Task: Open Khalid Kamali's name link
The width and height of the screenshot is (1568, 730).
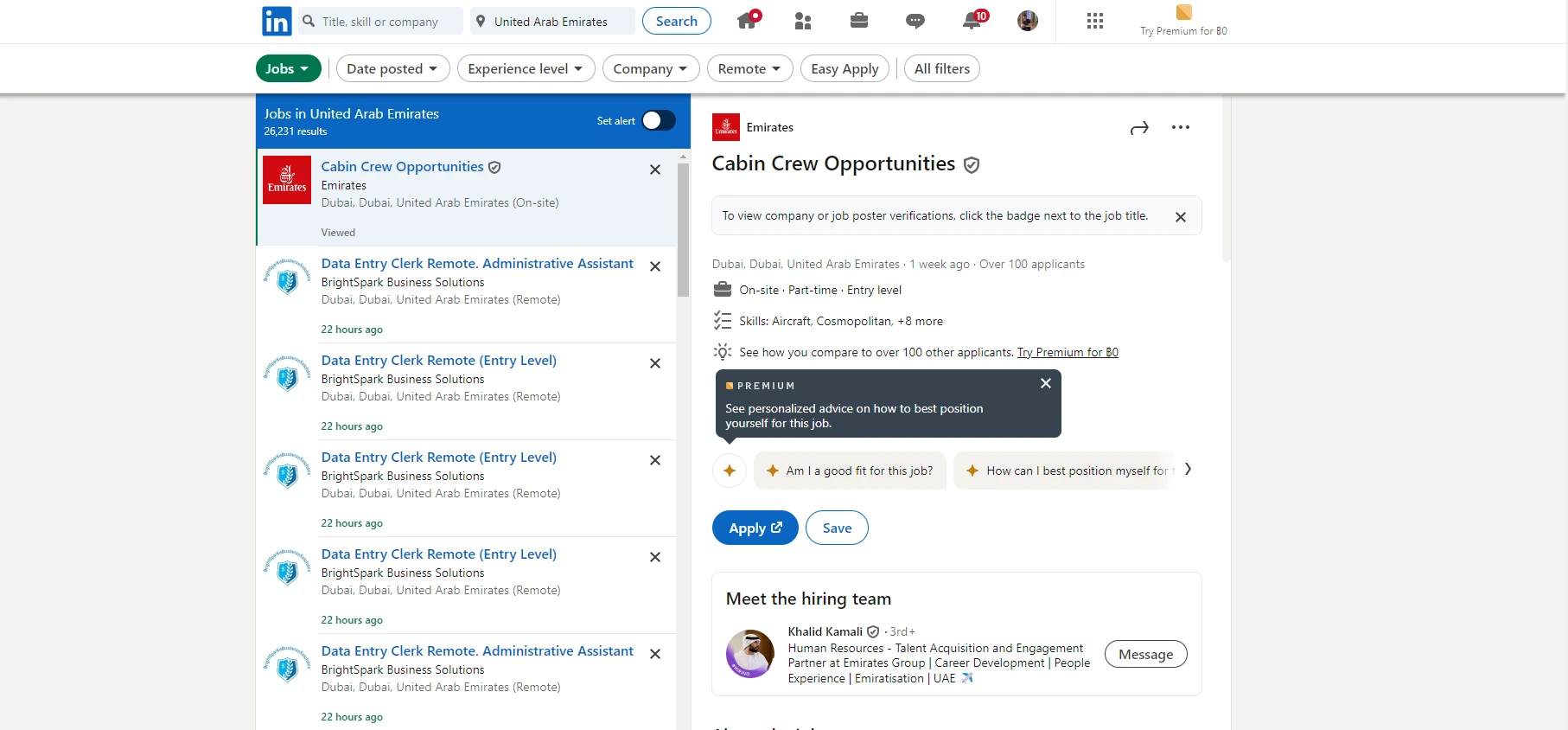Action: pyautogui.click(x=825, y=631)
